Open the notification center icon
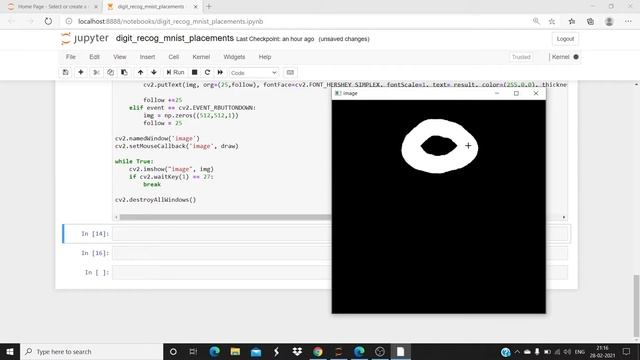Image resolution: width=640 pixels, height=360 pixels. coord(627,351)
